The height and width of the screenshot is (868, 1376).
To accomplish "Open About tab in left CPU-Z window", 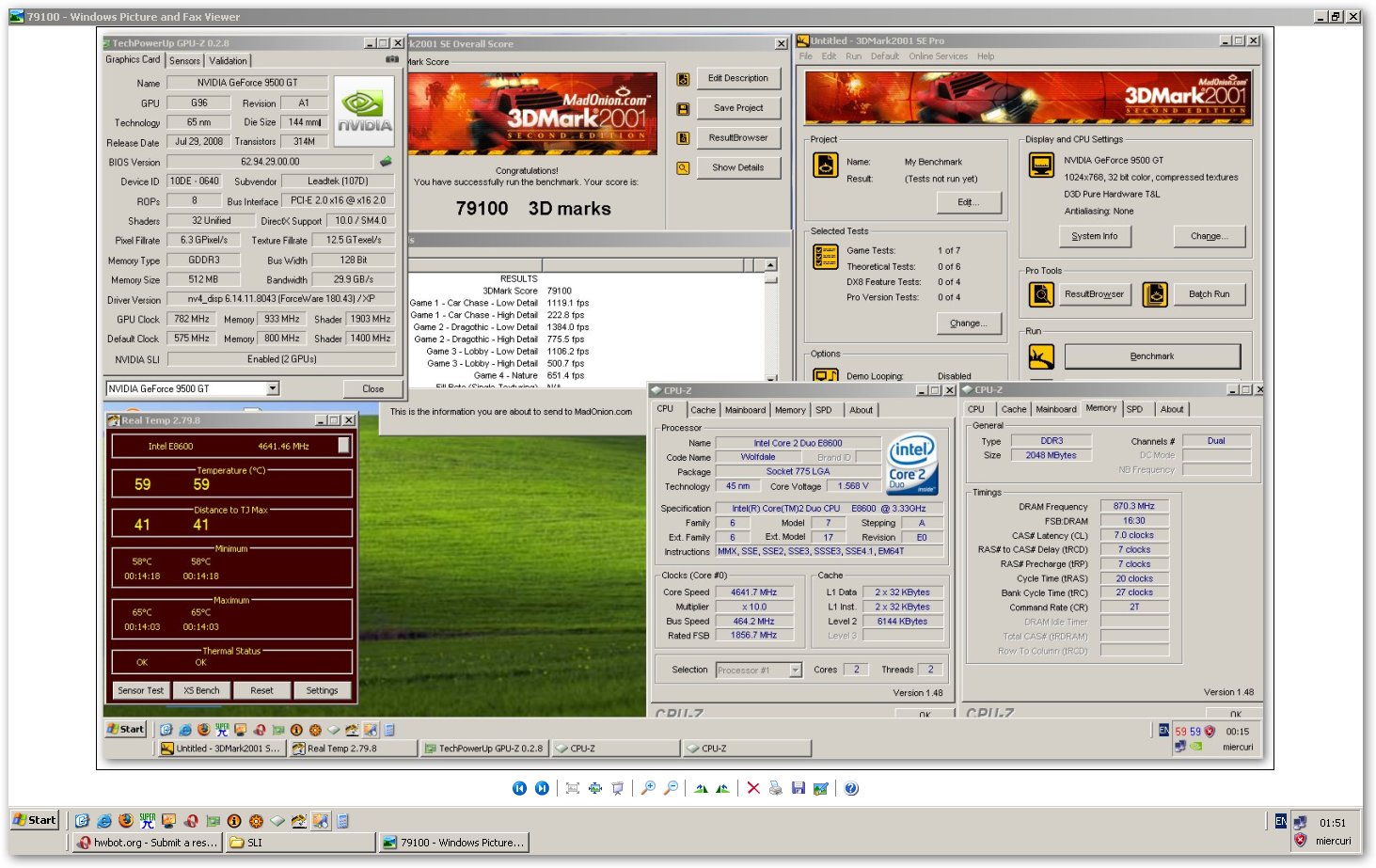I will click(862, 410).
